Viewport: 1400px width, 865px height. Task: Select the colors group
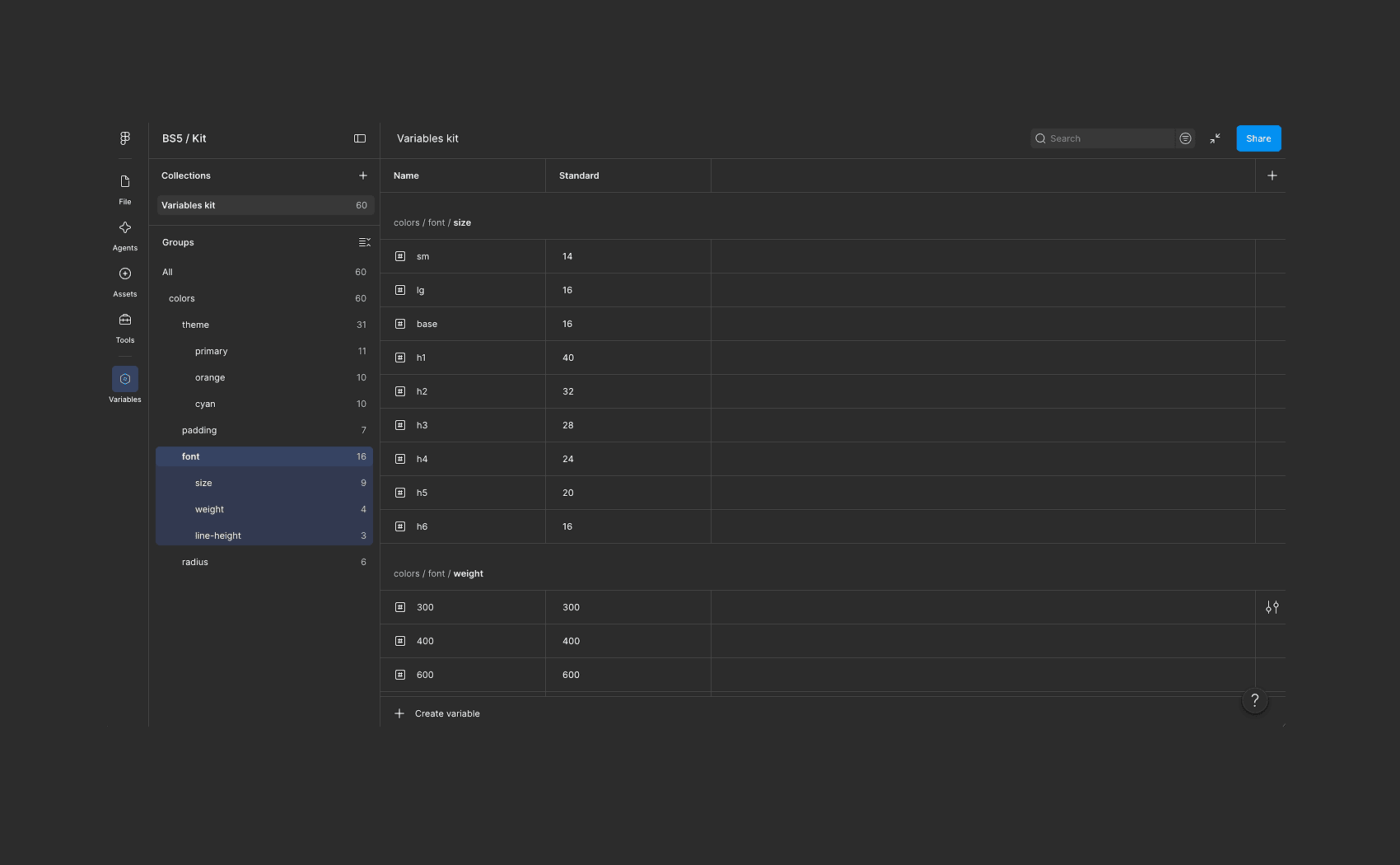click(x=264, y=298)
